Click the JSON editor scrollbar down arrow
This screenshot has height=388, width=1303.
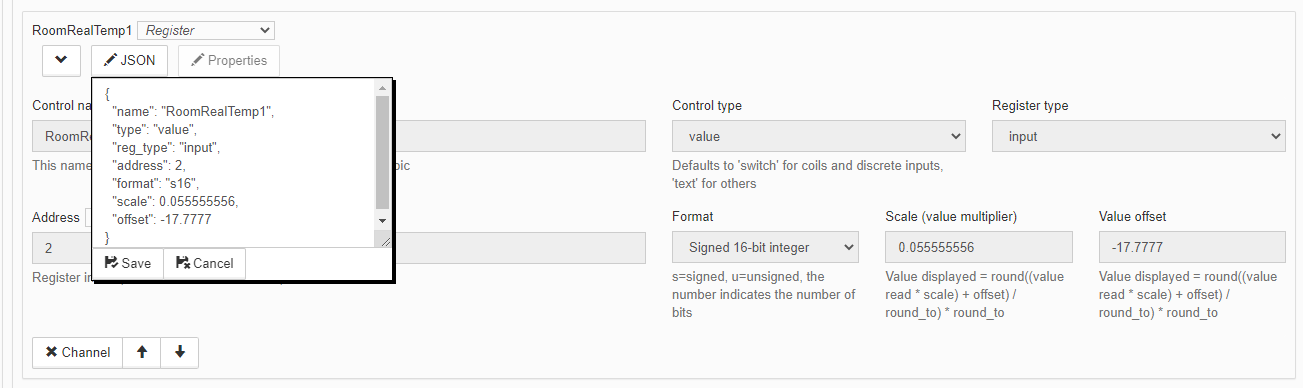382,220
